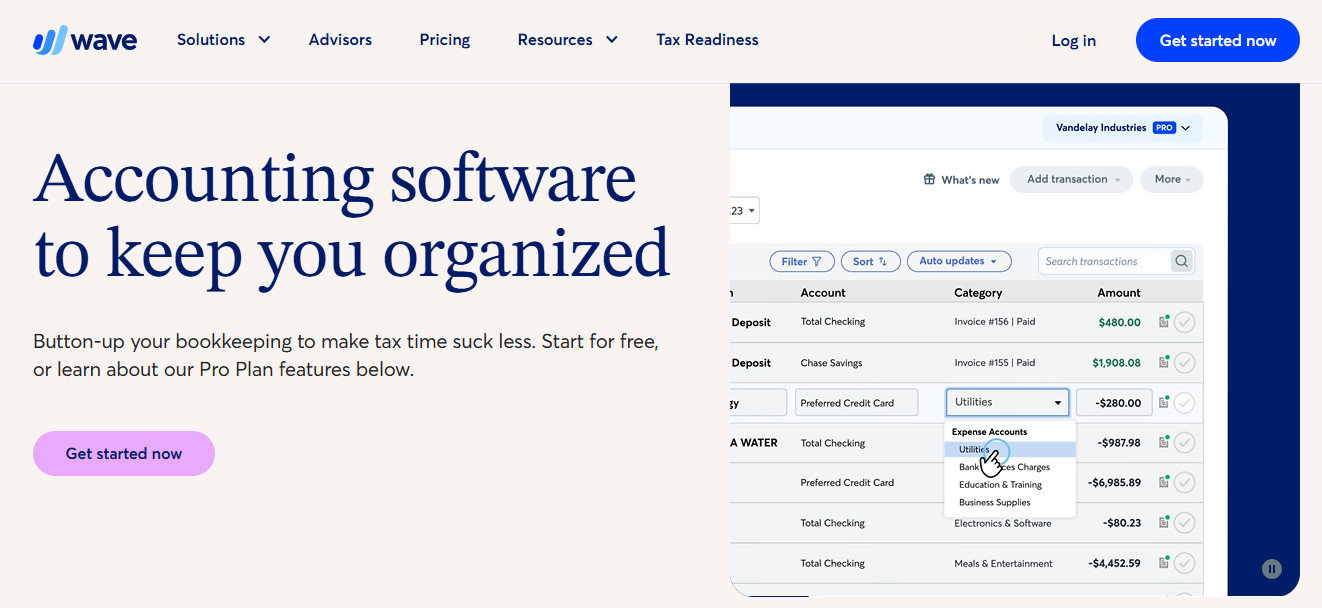Click blue Get started now button
This screenshot has height=608, width=1322.
click(x=1217, y=41)
